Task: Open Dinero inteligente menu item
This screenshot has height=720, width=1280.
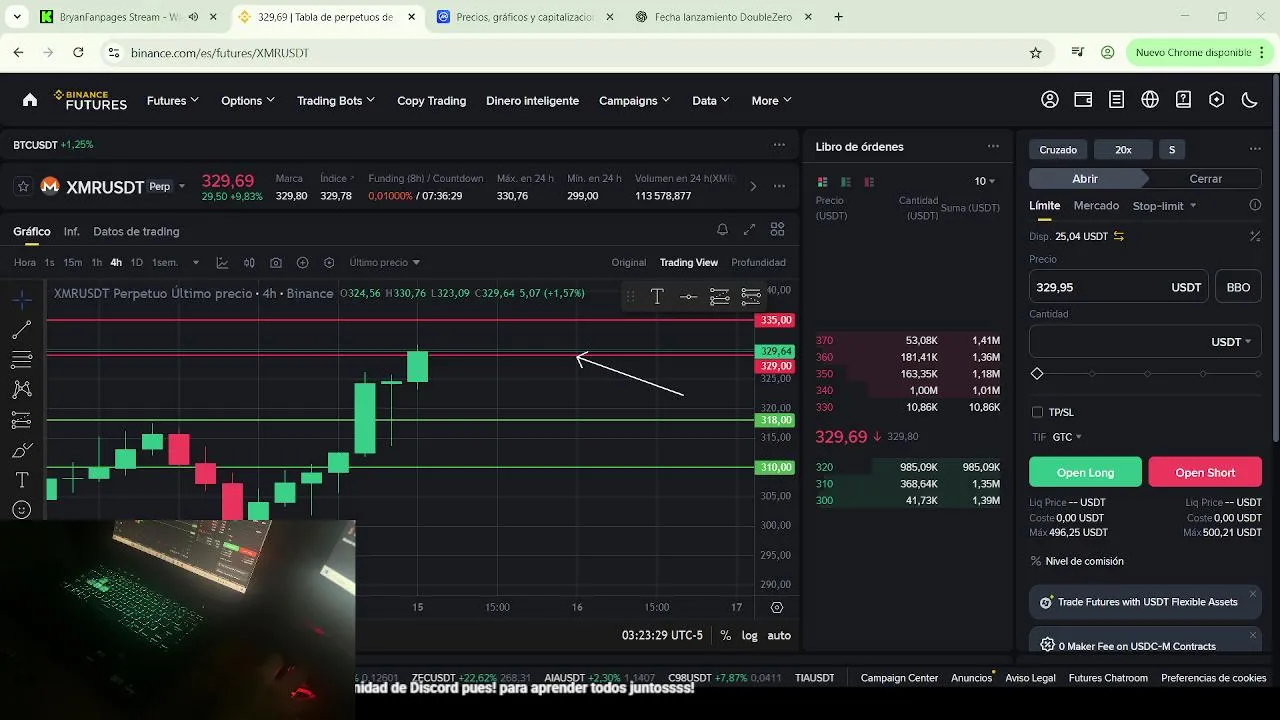Action: pos(532,100)
